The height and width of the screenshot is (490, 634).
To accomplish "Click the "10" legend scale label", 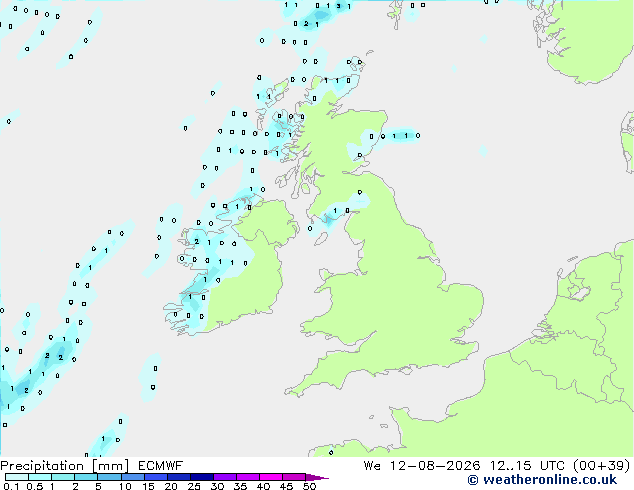I will [125, 486].
